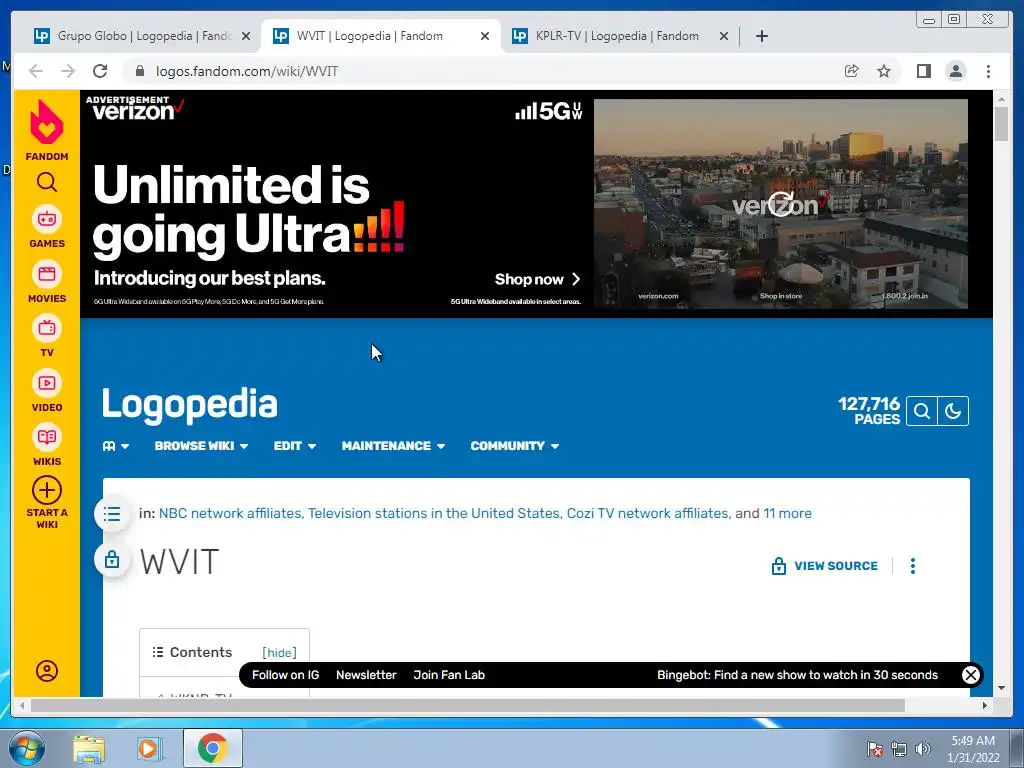Click Shop now in Verizon ad
Screen dimensions: 1024x768
coord(537,279)
